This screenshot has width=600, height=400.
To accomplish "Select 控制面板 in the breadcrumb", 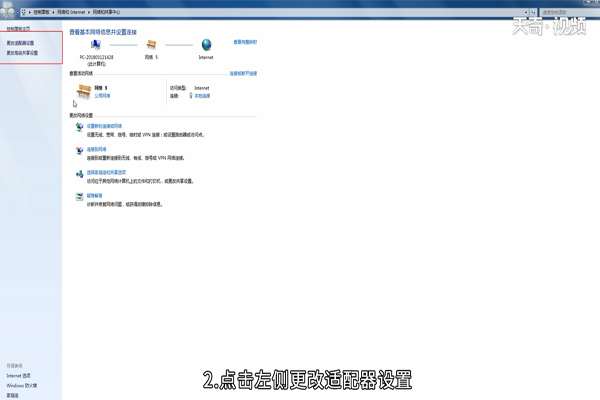I will pyautogui.click(x=41, y=12).
